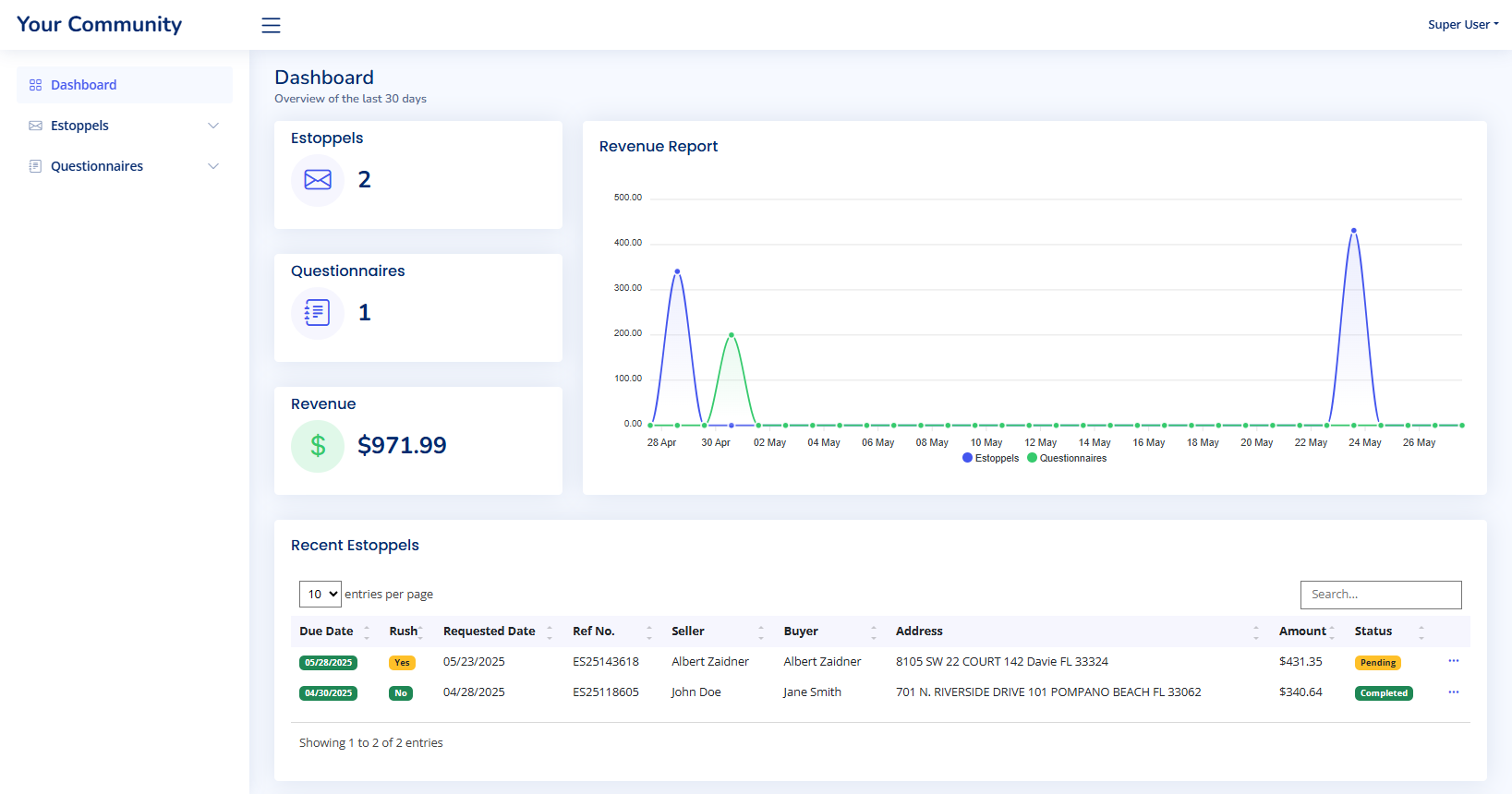Click the hamburger menu icon
Image resolution: width=1512 pixels, height=794 pixels.
tap(271, 25)
